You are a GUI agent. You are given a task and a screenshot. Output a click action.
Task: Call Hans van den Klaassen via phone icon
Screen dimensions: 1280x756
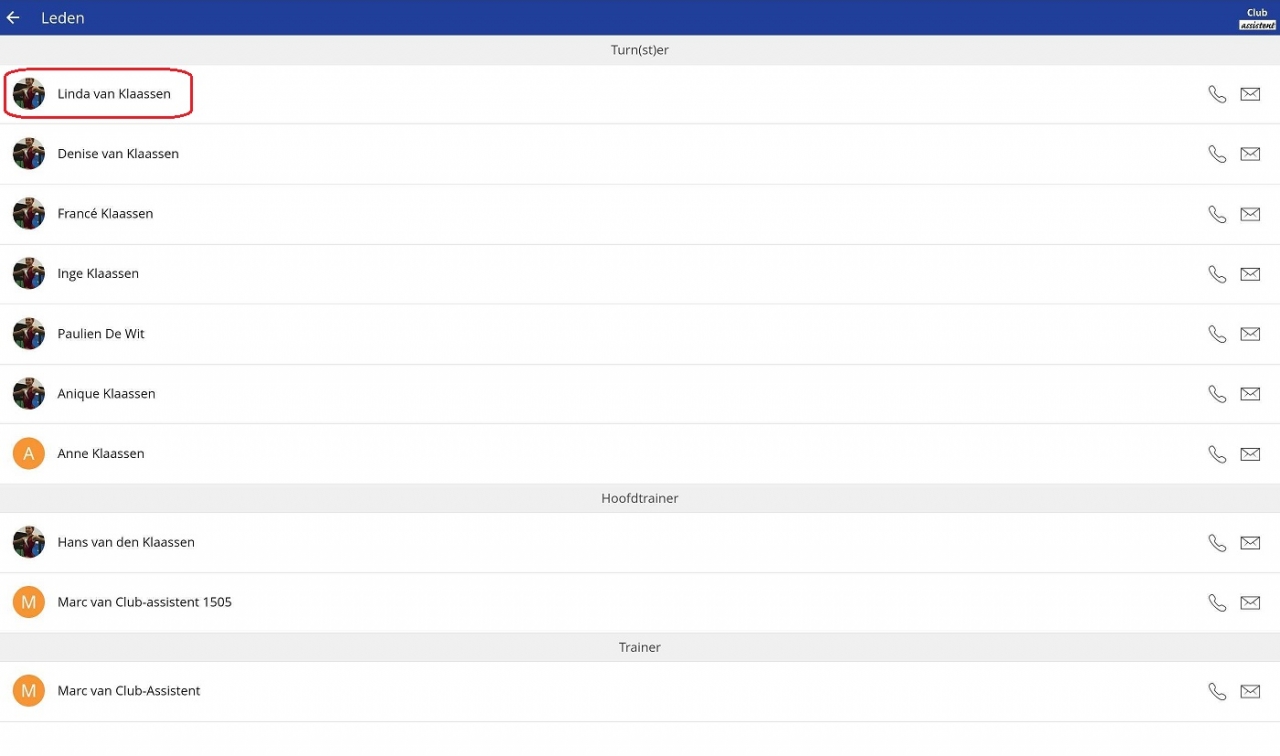[x=1217, y=543]
